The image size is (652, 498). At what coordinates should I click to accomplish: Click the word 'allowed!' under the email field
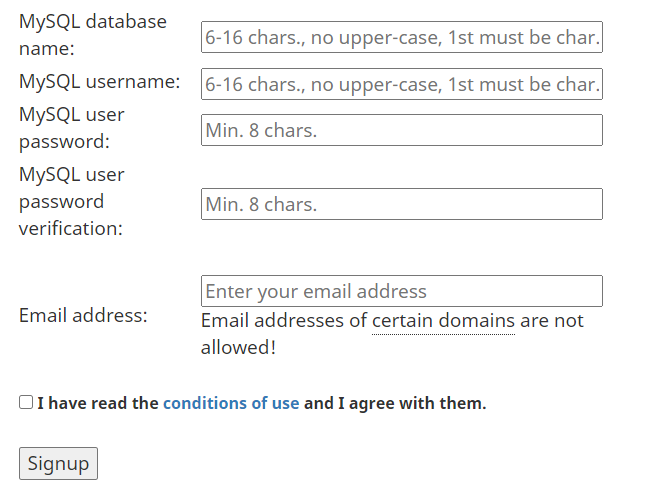click(x=238, y=348)
